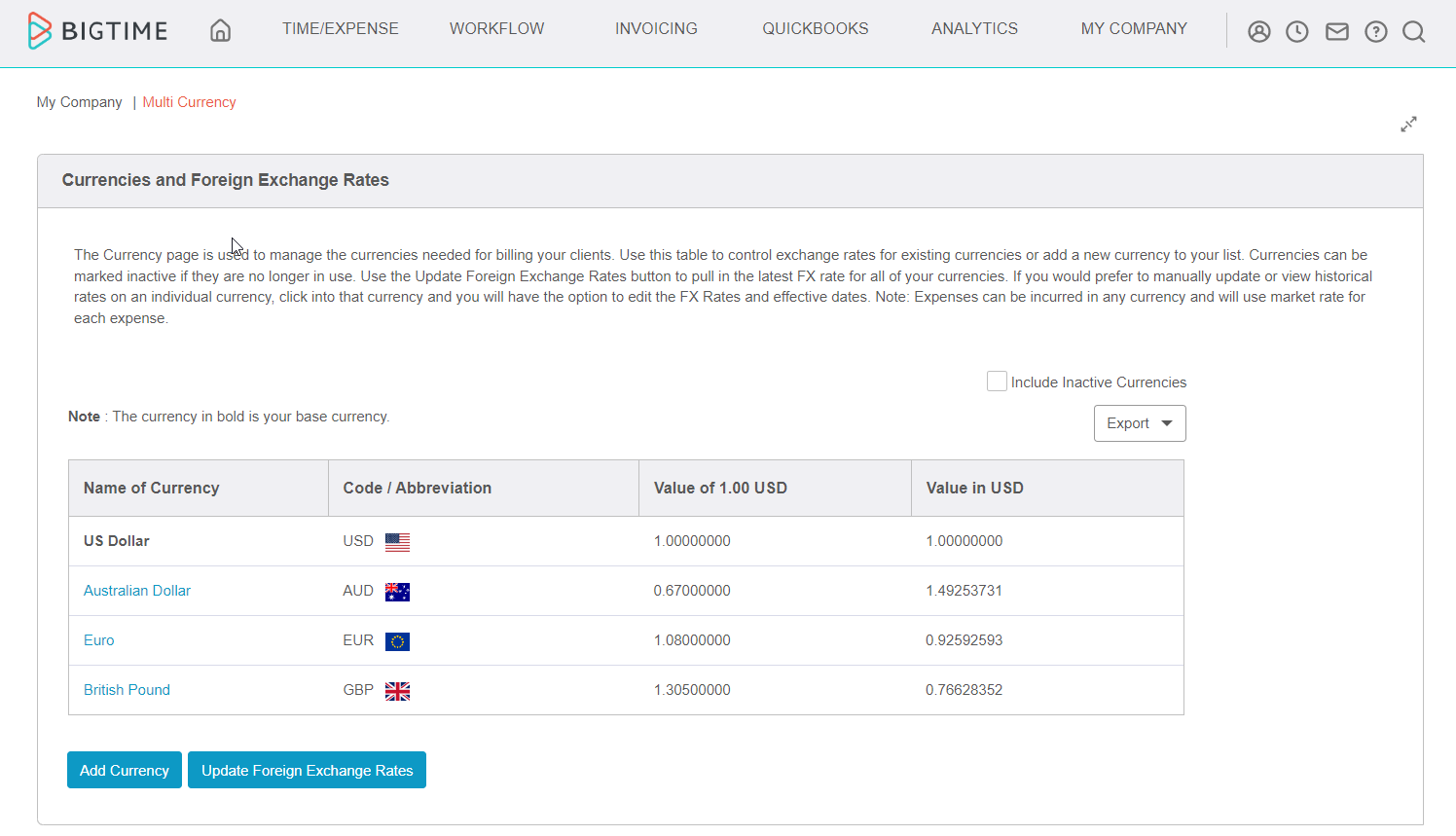1456x836 pixels.
Task: Click the 1.49253731 value cell
Action: [964, 591]
